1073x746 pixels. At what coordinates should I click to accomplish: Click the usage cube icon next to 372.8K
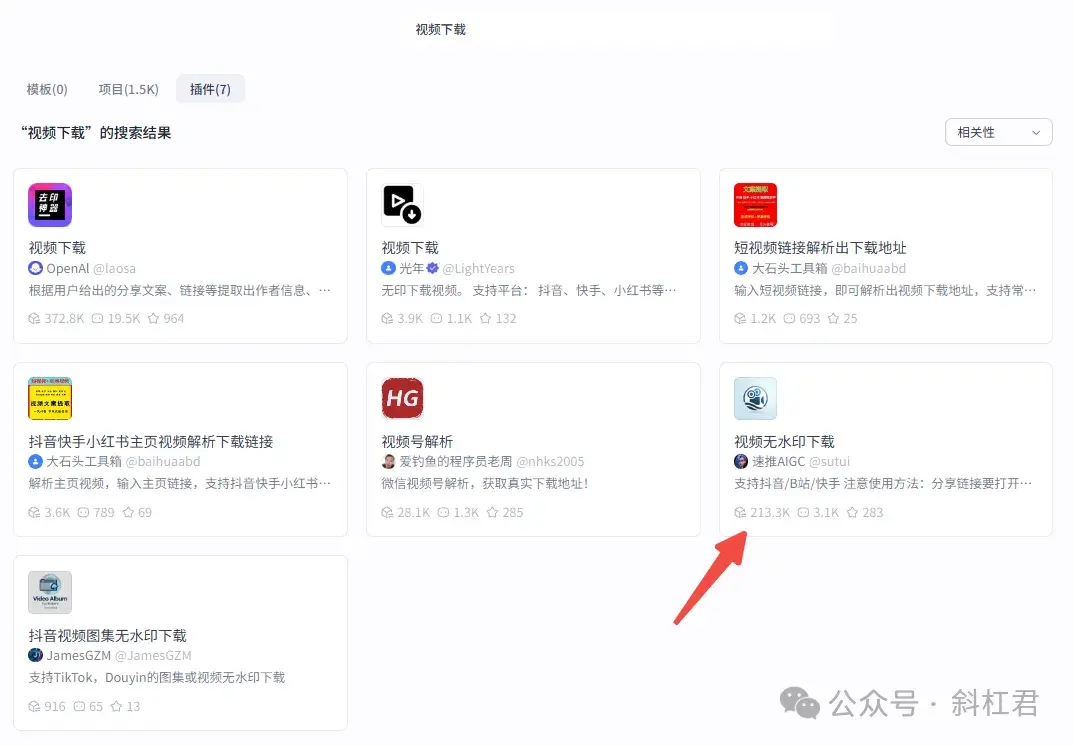pyautogui.click(x=34, y=318)
